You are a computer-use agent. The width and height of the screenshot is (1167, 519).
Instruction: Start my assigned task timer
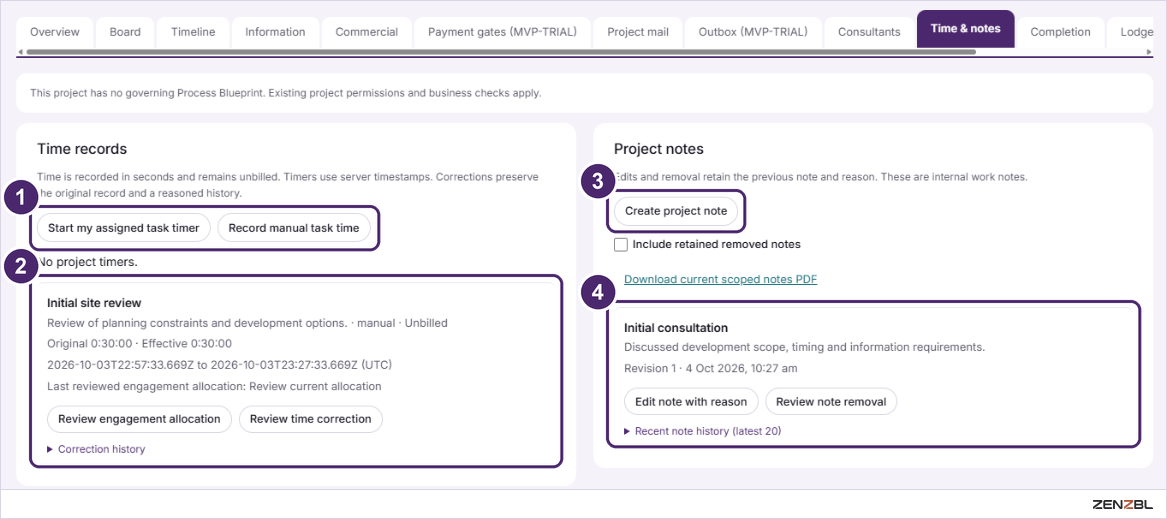point(124,229)
